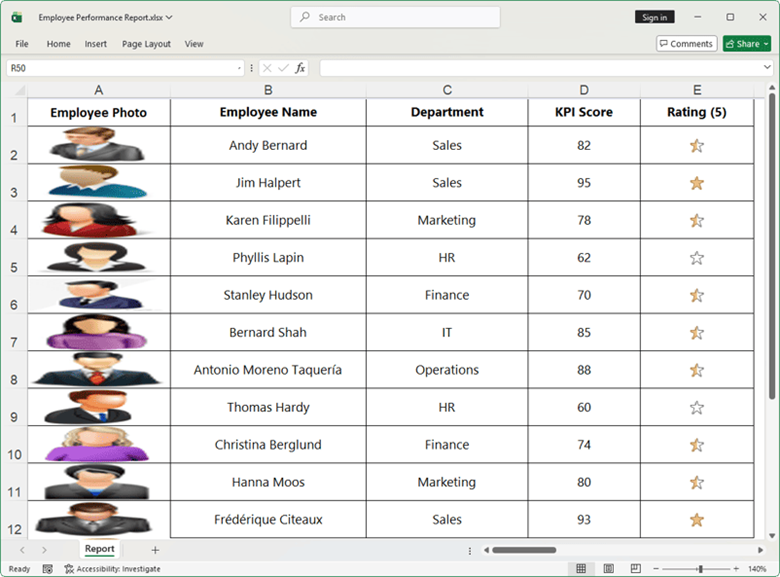
Task: Click the zoom in plus button
Action: 736,569
